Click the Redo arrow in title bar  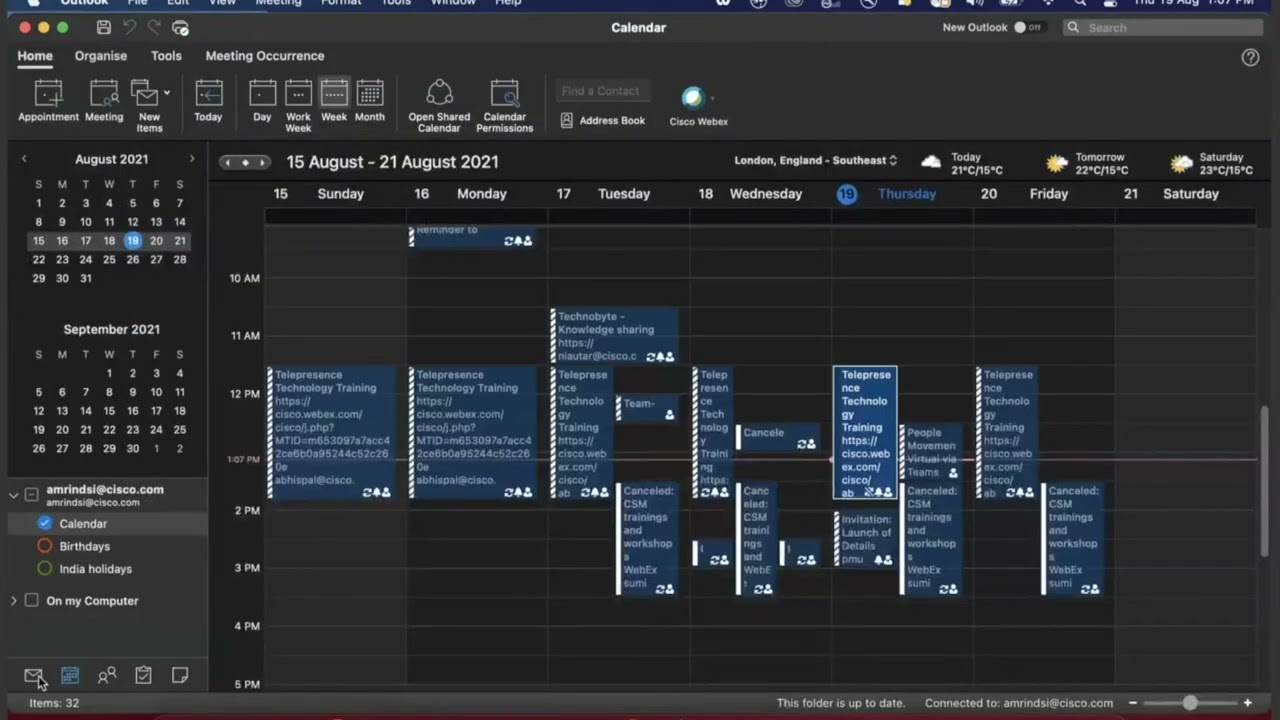click(x=154, y=27)
